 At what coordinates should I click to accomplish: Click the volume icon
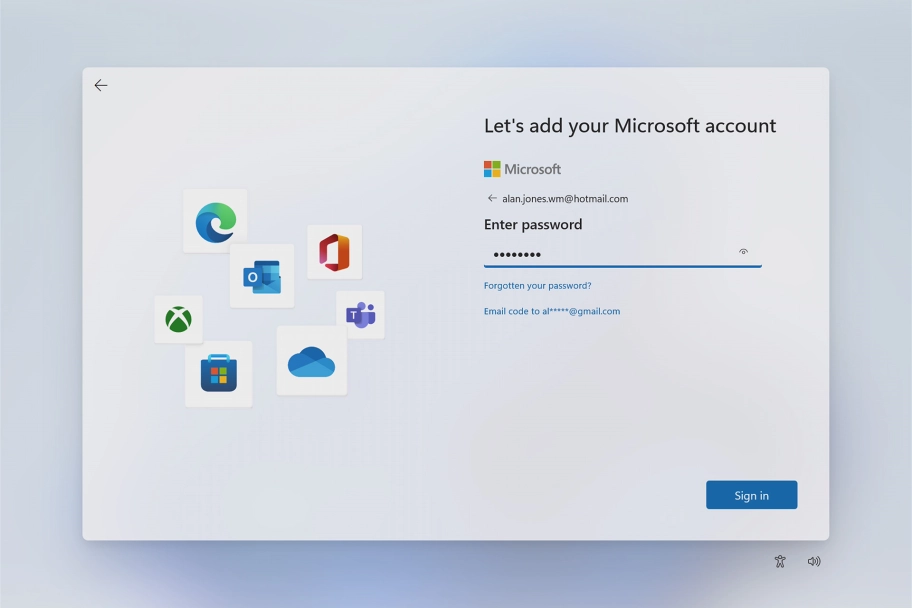pos(814,561)
